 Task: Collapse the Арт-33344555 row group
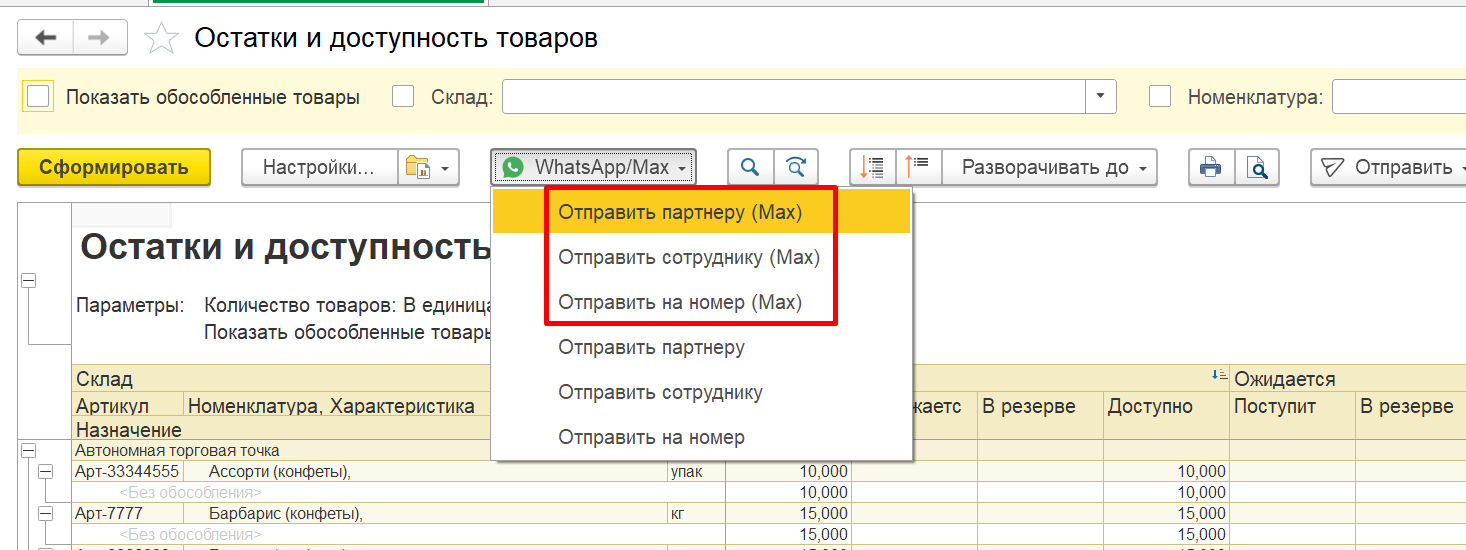pyautogui.click(x=46, y=472)
